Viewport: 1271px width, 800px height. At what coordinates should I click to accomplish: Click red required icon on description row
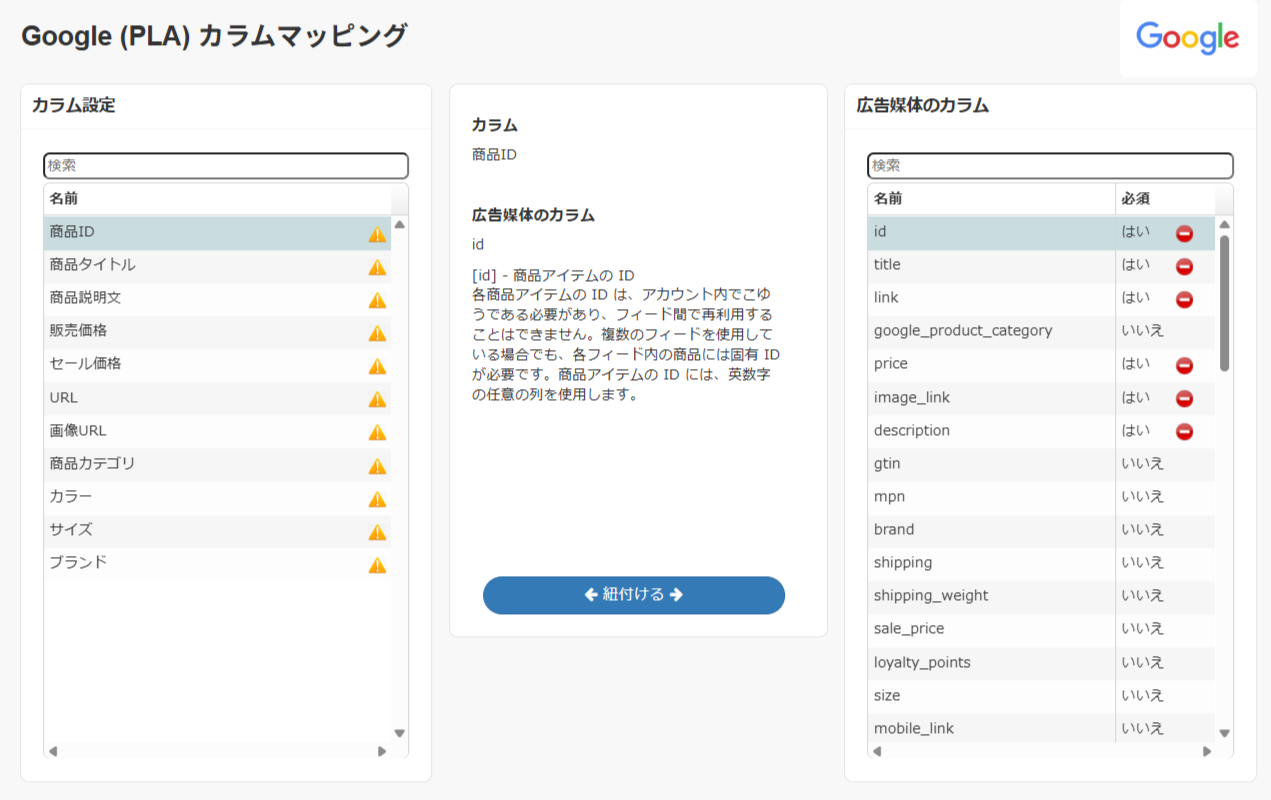pyautogui.click(x=1184, y=431)
